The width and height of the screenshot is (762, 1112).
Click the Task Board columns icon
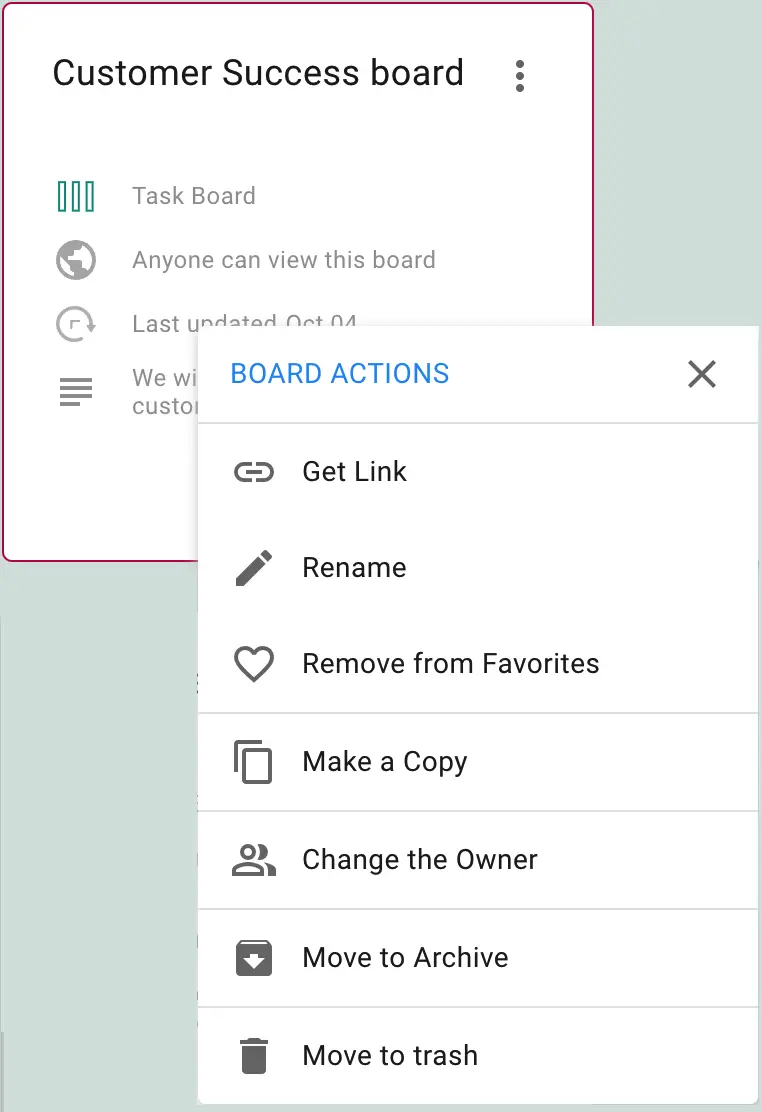[x=76, y=196]
